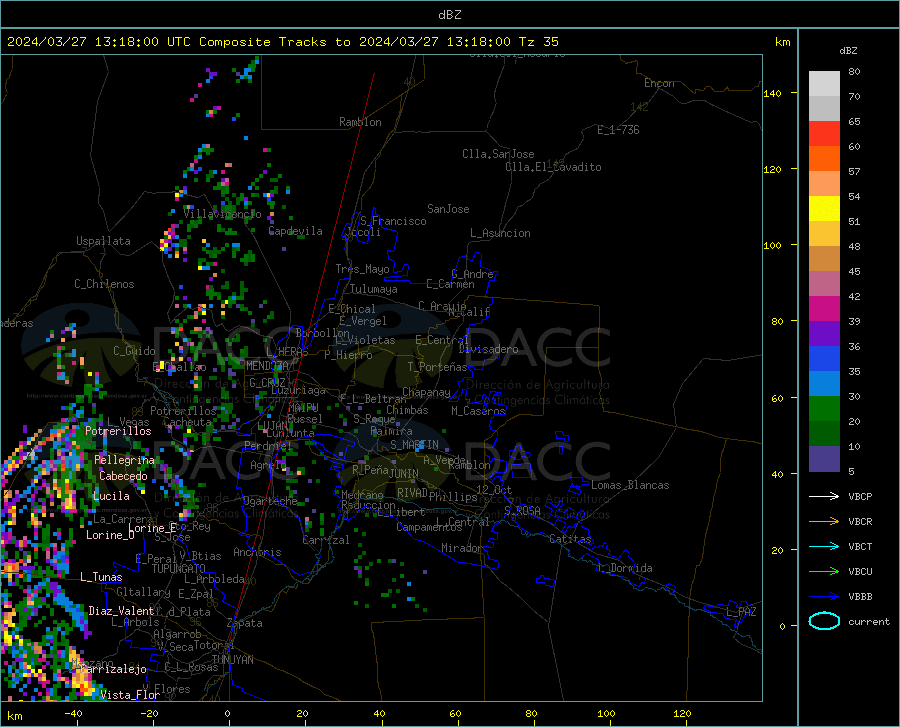Click the Carrizal map label

click(x=326, y=540)
